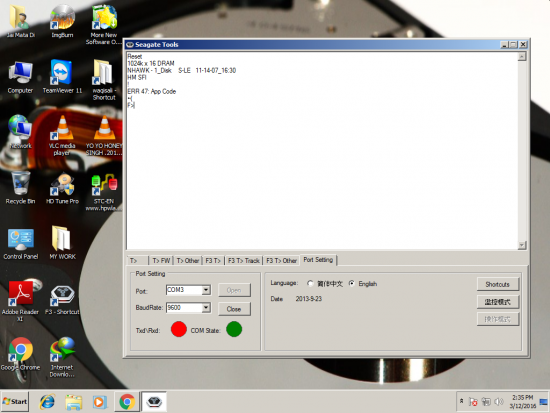The width and height of the screenshot is (550, 413).
Task: Open the HD Tune Pro shortcut
Action: 62,188
